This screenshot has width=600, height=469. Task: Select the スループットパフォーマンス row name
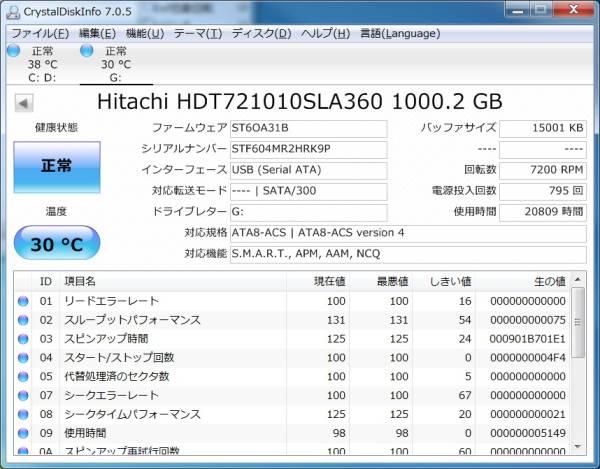[132, 320]
